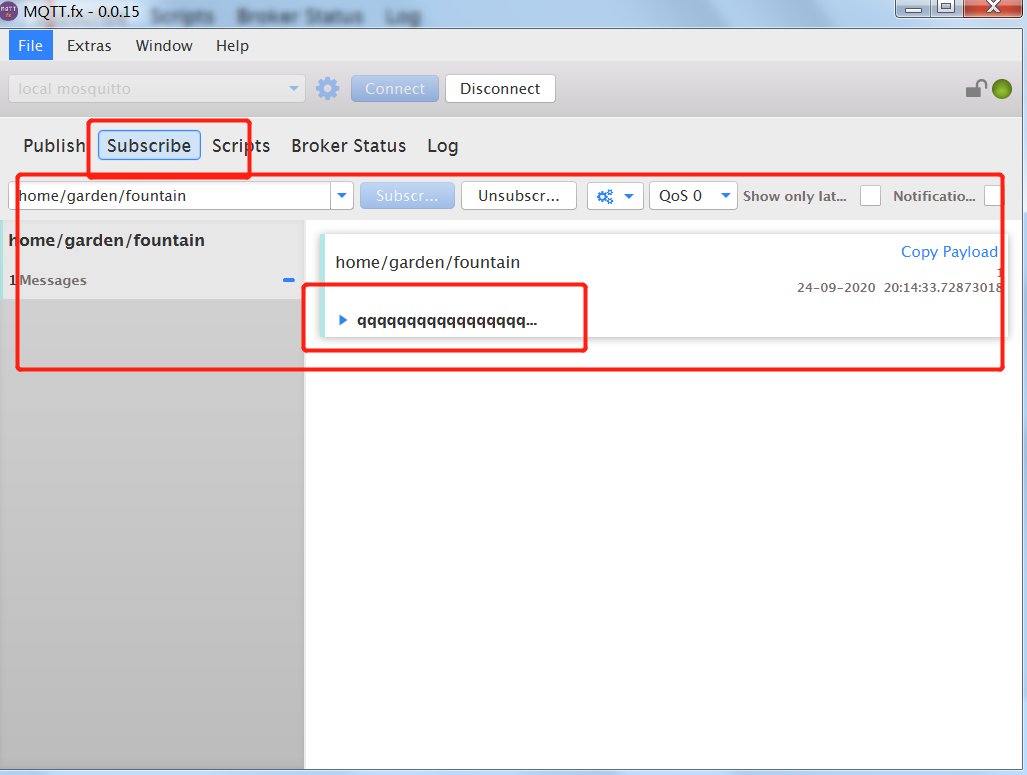Open the QoS 0 dropdown

click(x=692, y=195)
